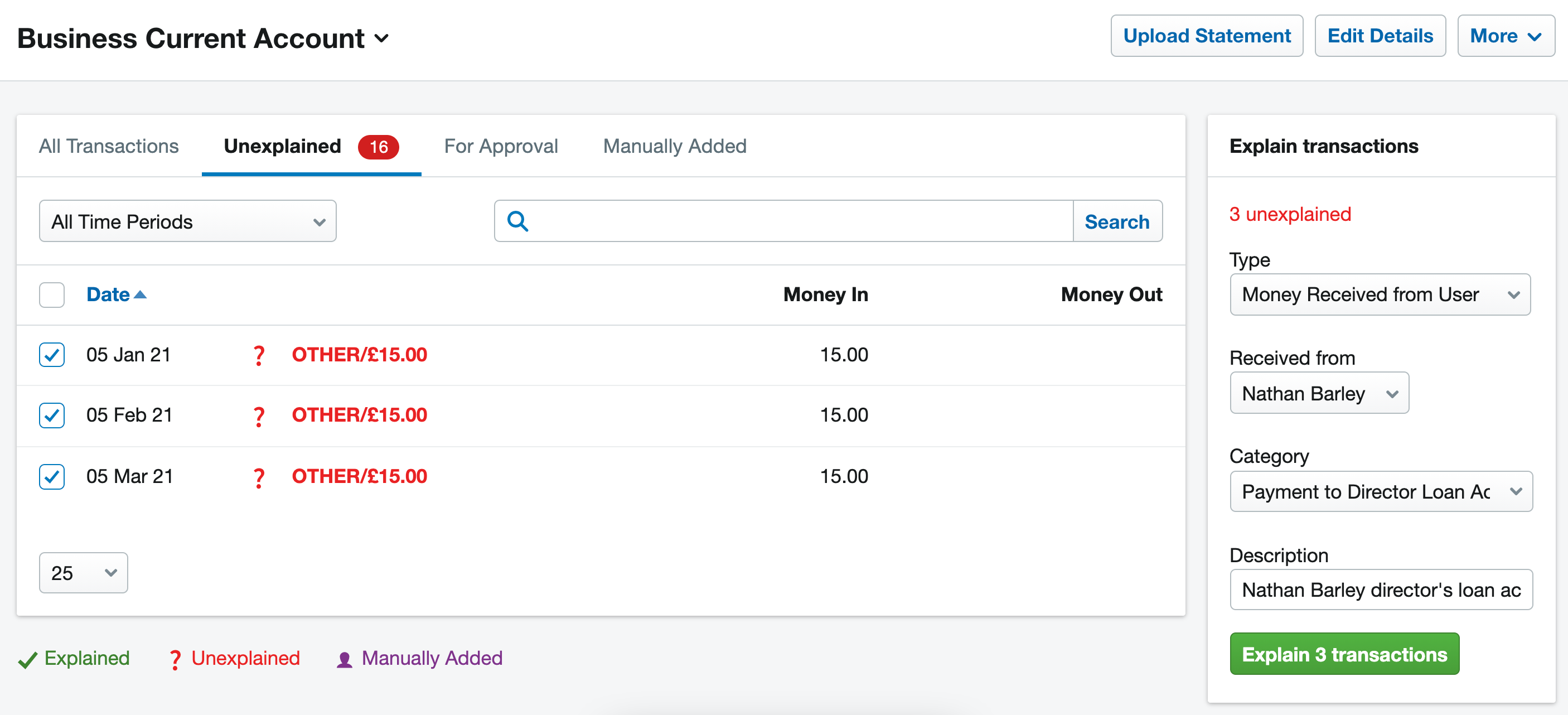Screen dimensions: 1568x715
Task: Click the Upload Statement button
Action: (x=1207, y=36)
